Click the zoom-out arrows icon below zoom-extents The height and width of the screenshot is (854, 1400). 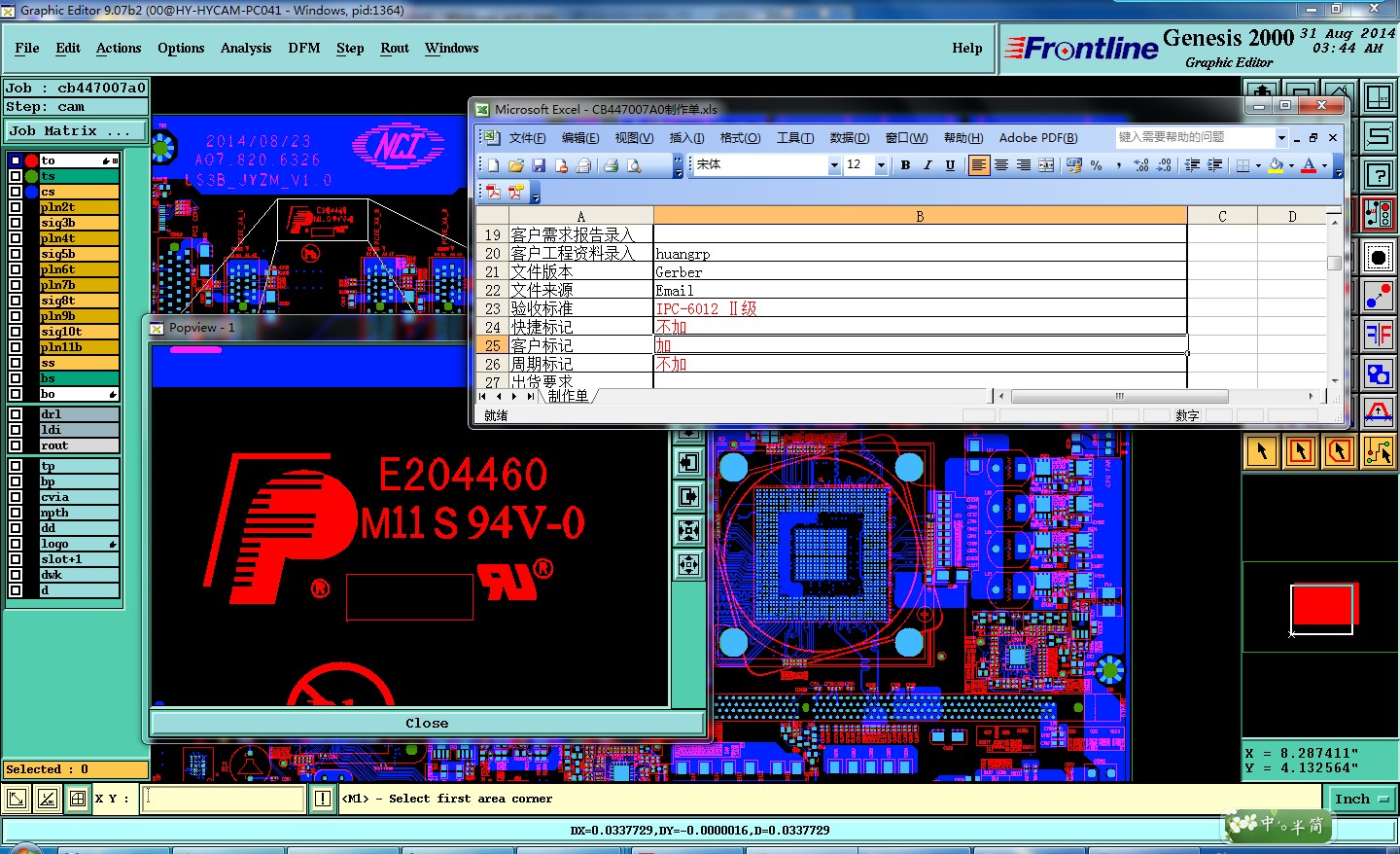tap(688, 564)
